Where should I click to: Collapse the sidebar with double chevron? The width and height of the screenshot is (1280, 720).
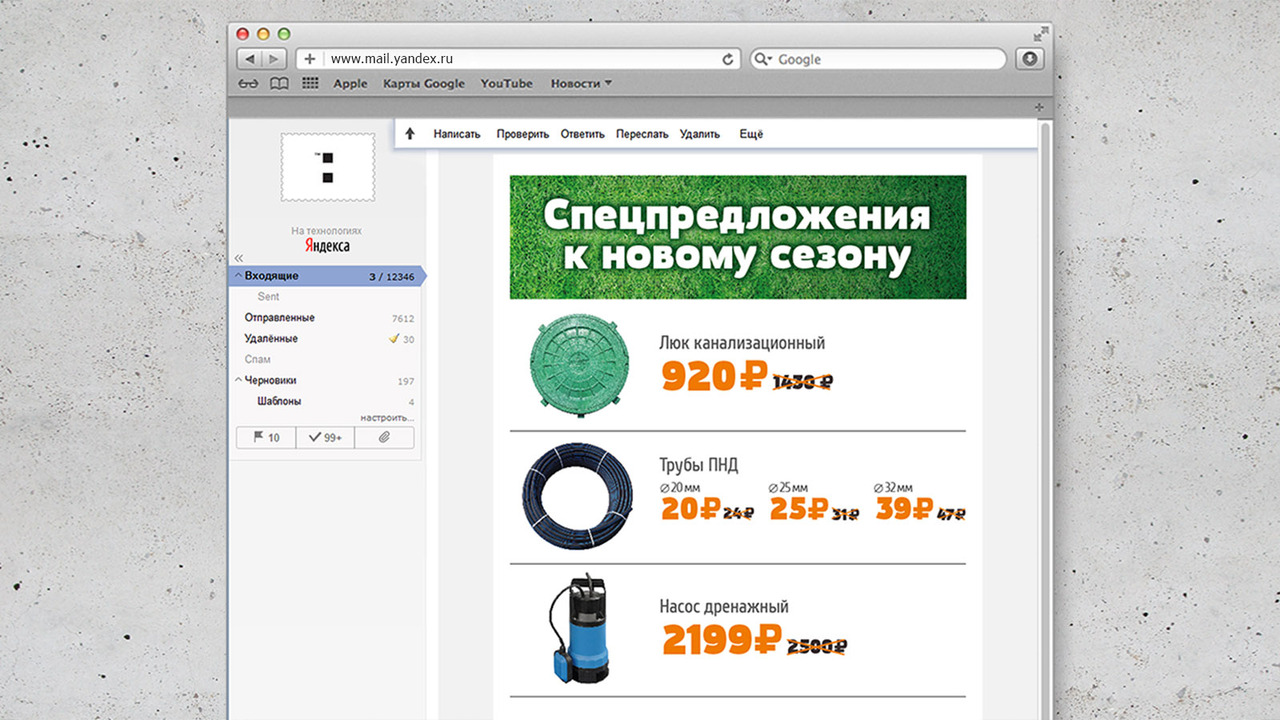coord(239,258)
